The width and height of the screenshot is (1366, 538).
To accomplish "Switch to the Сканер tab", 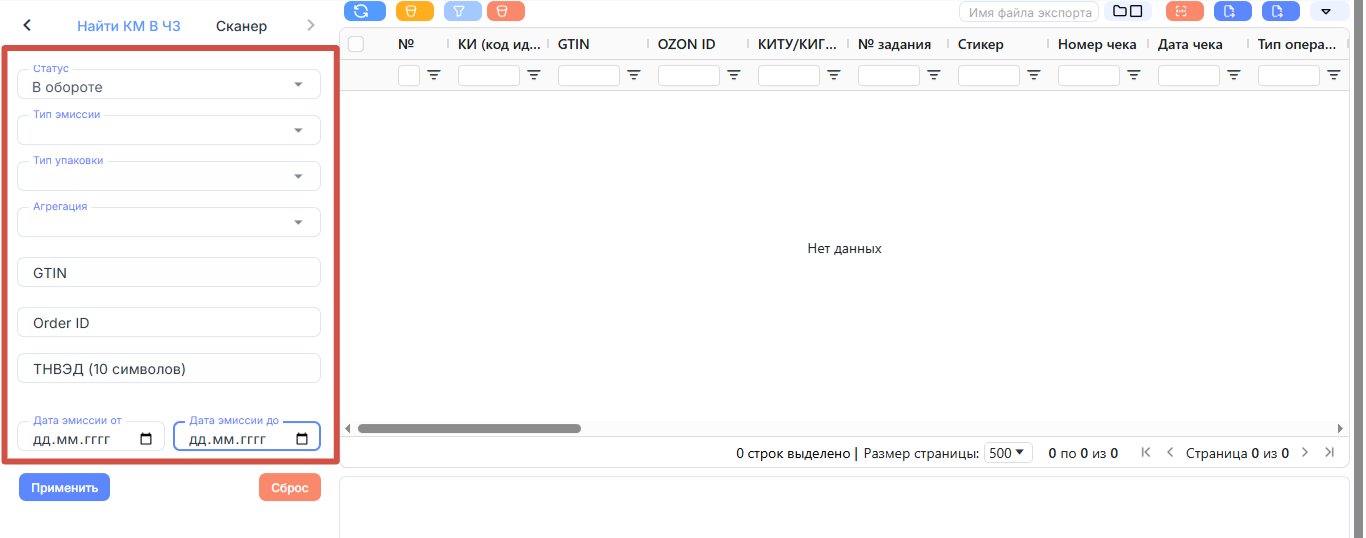I will 241,26.
